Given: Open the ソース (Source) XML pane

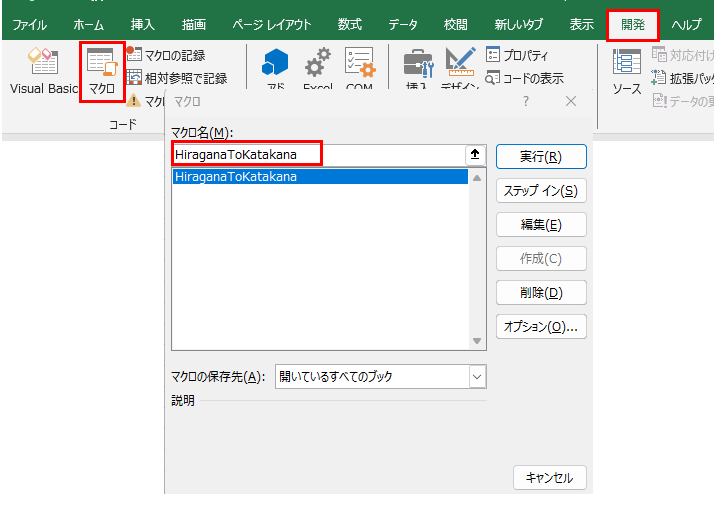Looking at the screenshot, I should tap(627, 71).
